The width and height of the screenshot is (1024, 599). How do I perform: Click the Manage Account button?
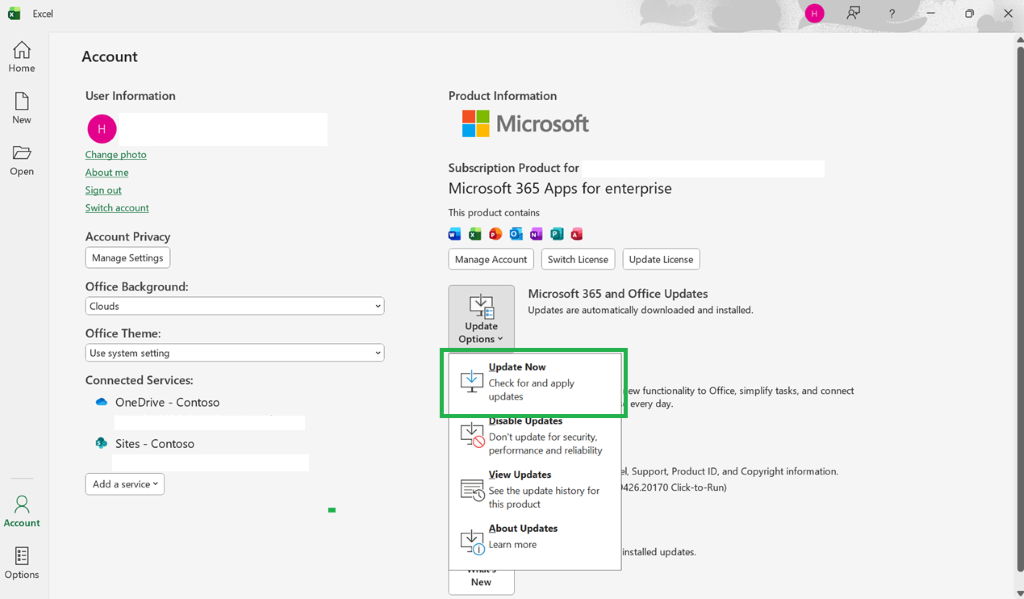491,259
